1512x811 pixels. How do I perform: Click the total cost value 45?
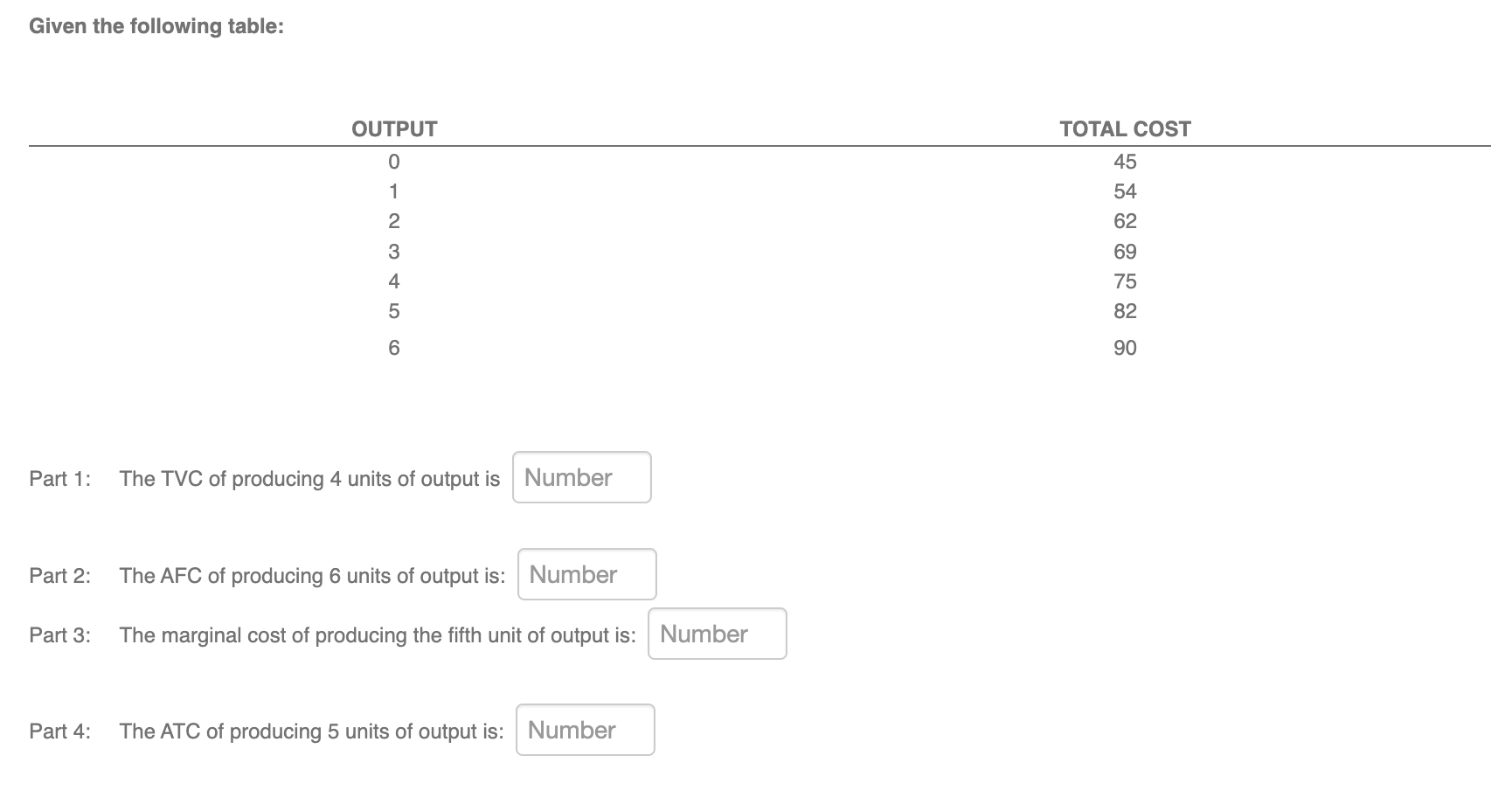tap(1125, 161)
